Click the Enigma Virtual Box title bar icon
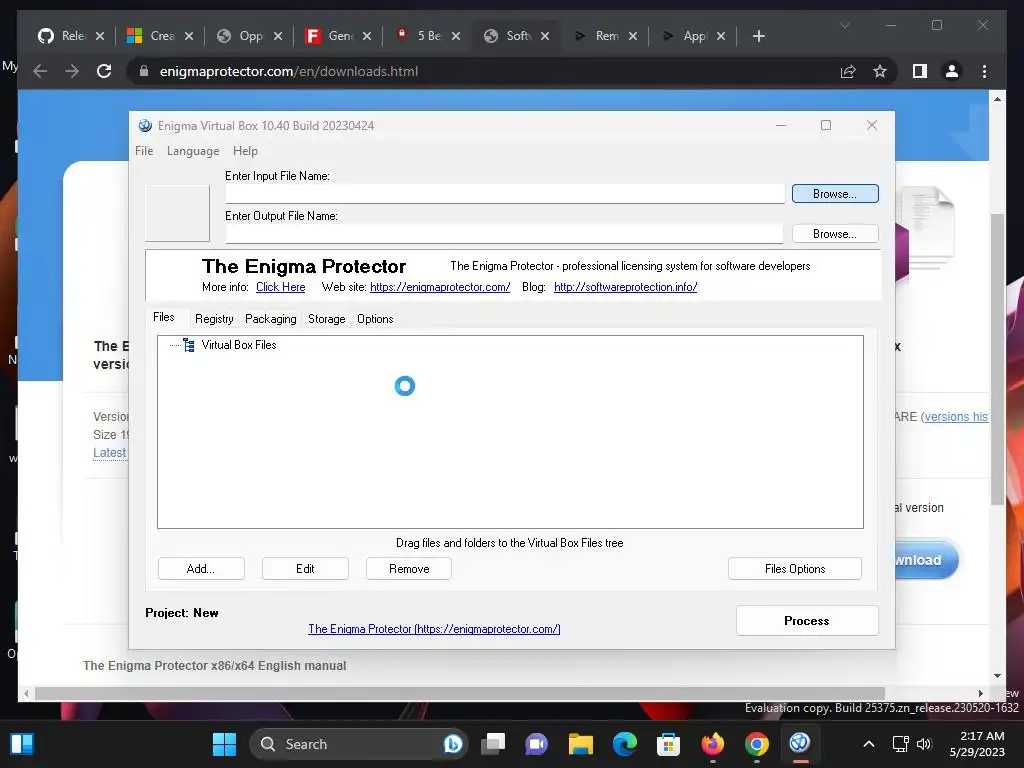This screenshot has width=1024, height=768. tap(146, 125)
